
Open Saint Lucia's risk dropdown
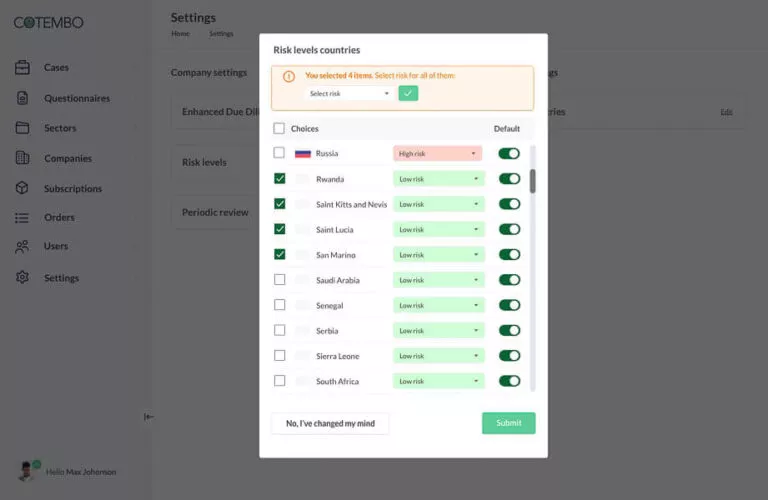click(438, 230)
